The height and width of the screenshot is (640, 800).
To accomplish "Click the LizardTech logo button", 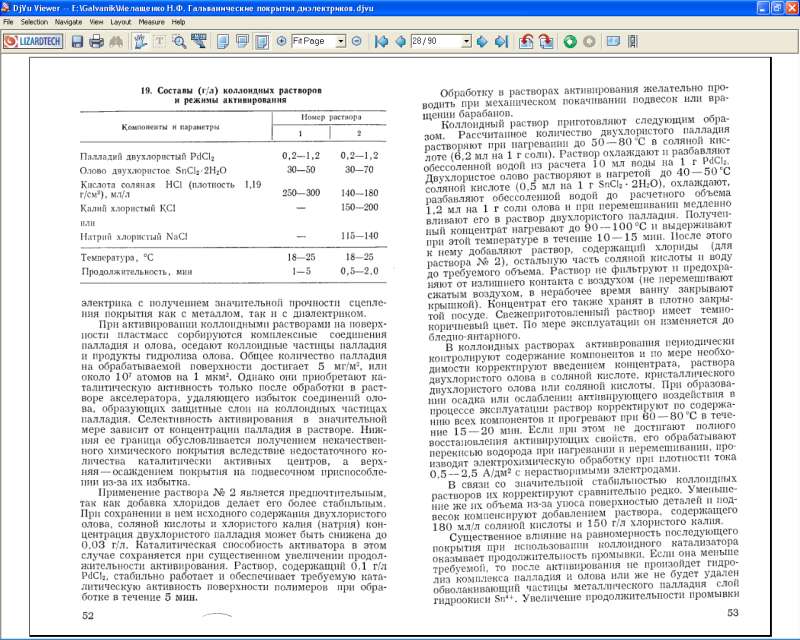I will pos(34,41).
